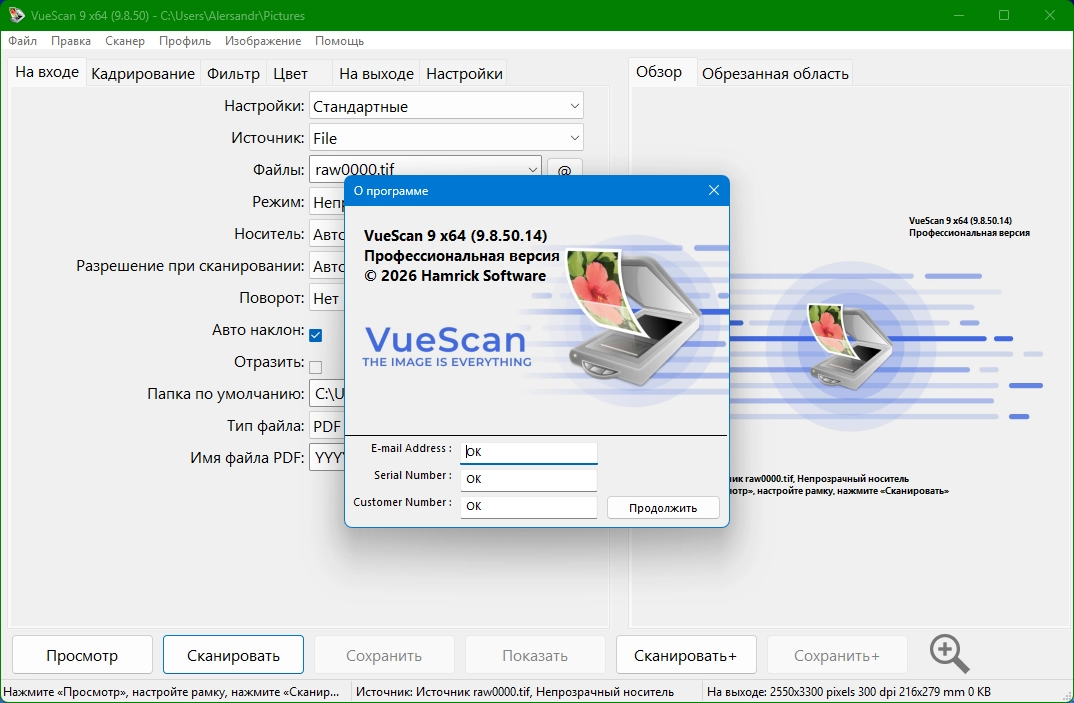This screenshot has height=703, width=1074.
Task: Click the Просмотр button
Action: tap(82, 655)
